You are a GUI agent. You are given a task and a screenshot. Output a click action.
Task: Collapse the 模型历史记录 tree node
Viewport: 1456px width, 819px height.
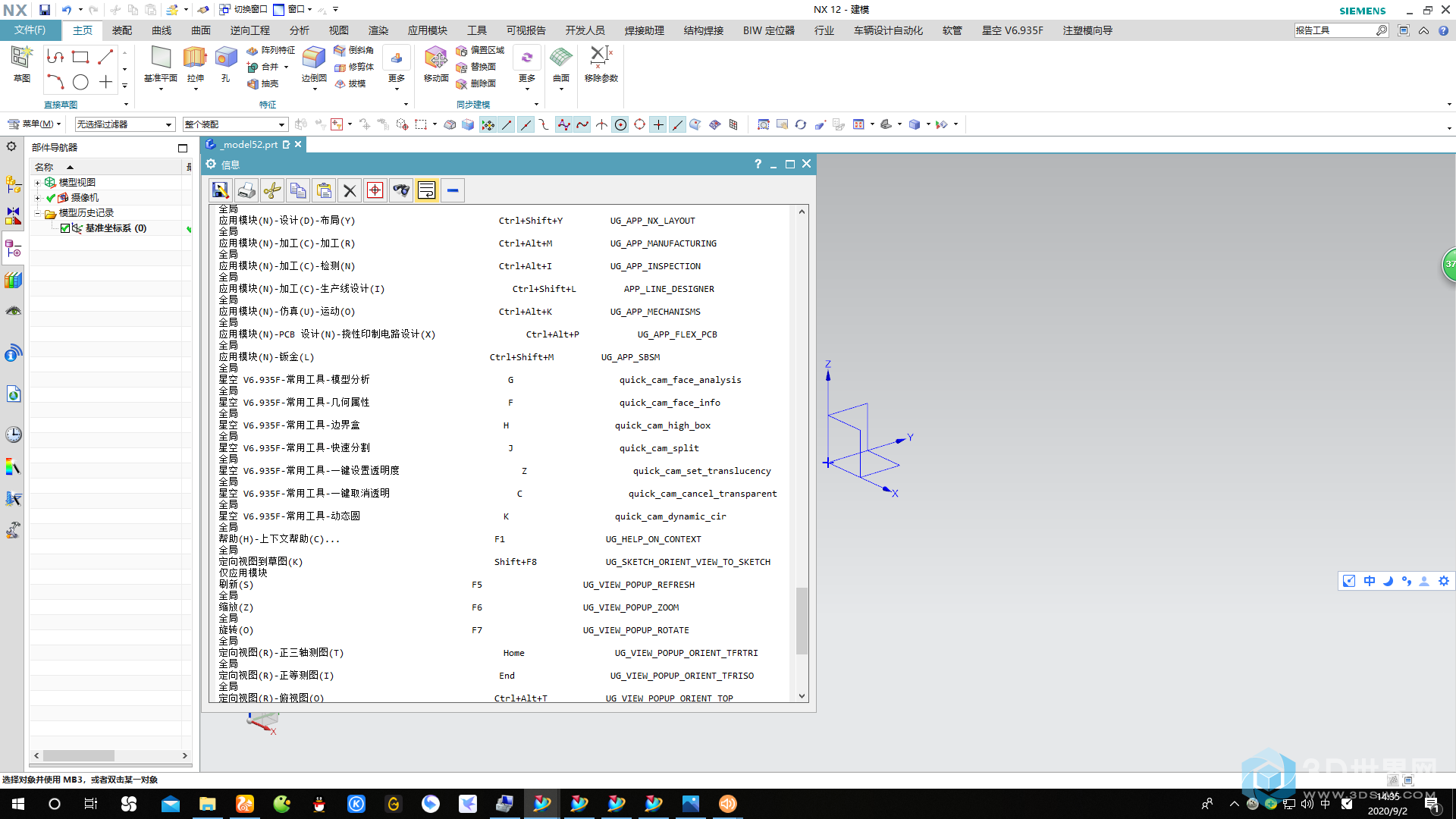pos(37,213)
